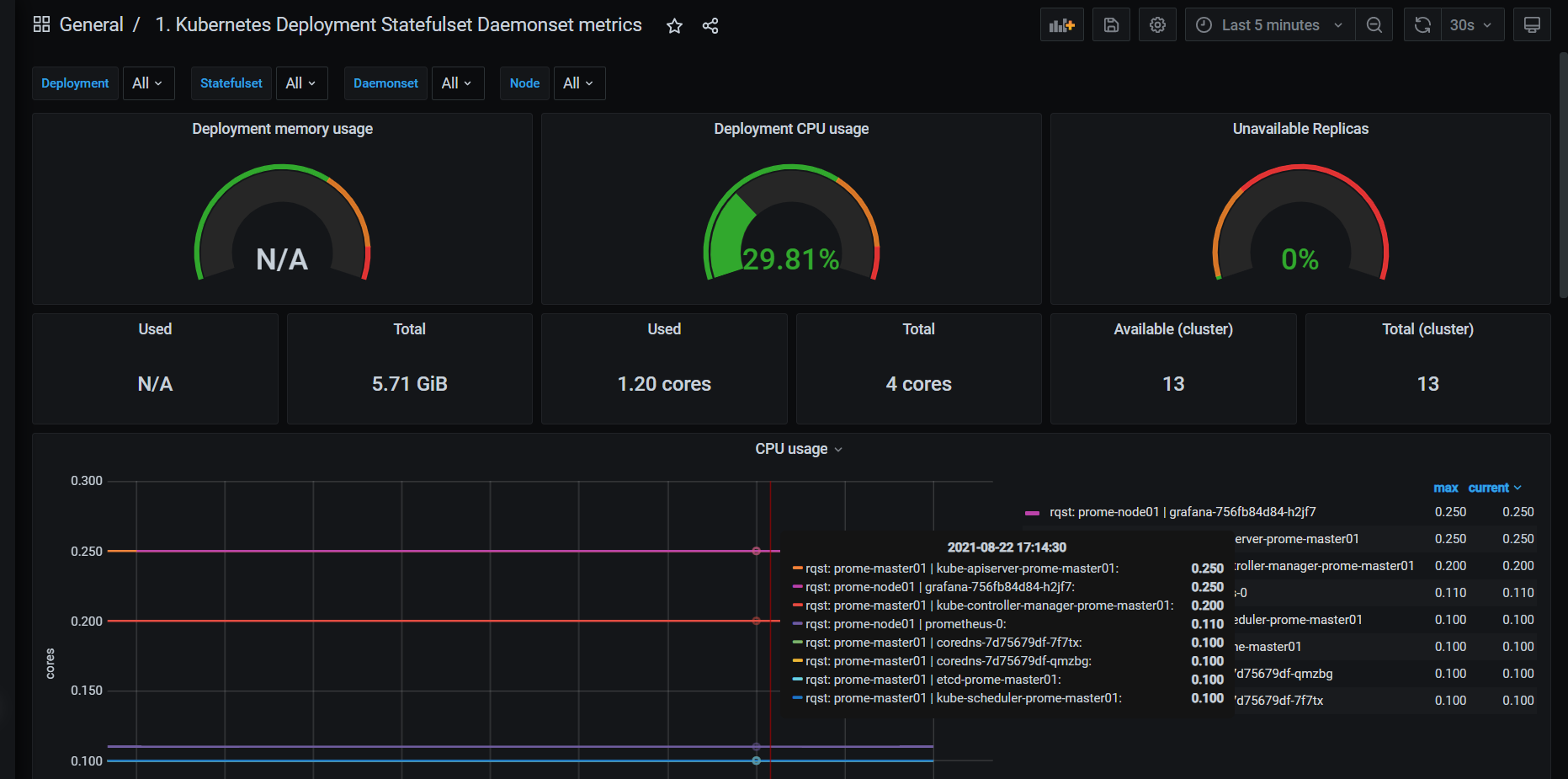Open Unavailable Replicas panel title
Viewport: 1568px width, 779px height.
click(x=1300, y=129)
